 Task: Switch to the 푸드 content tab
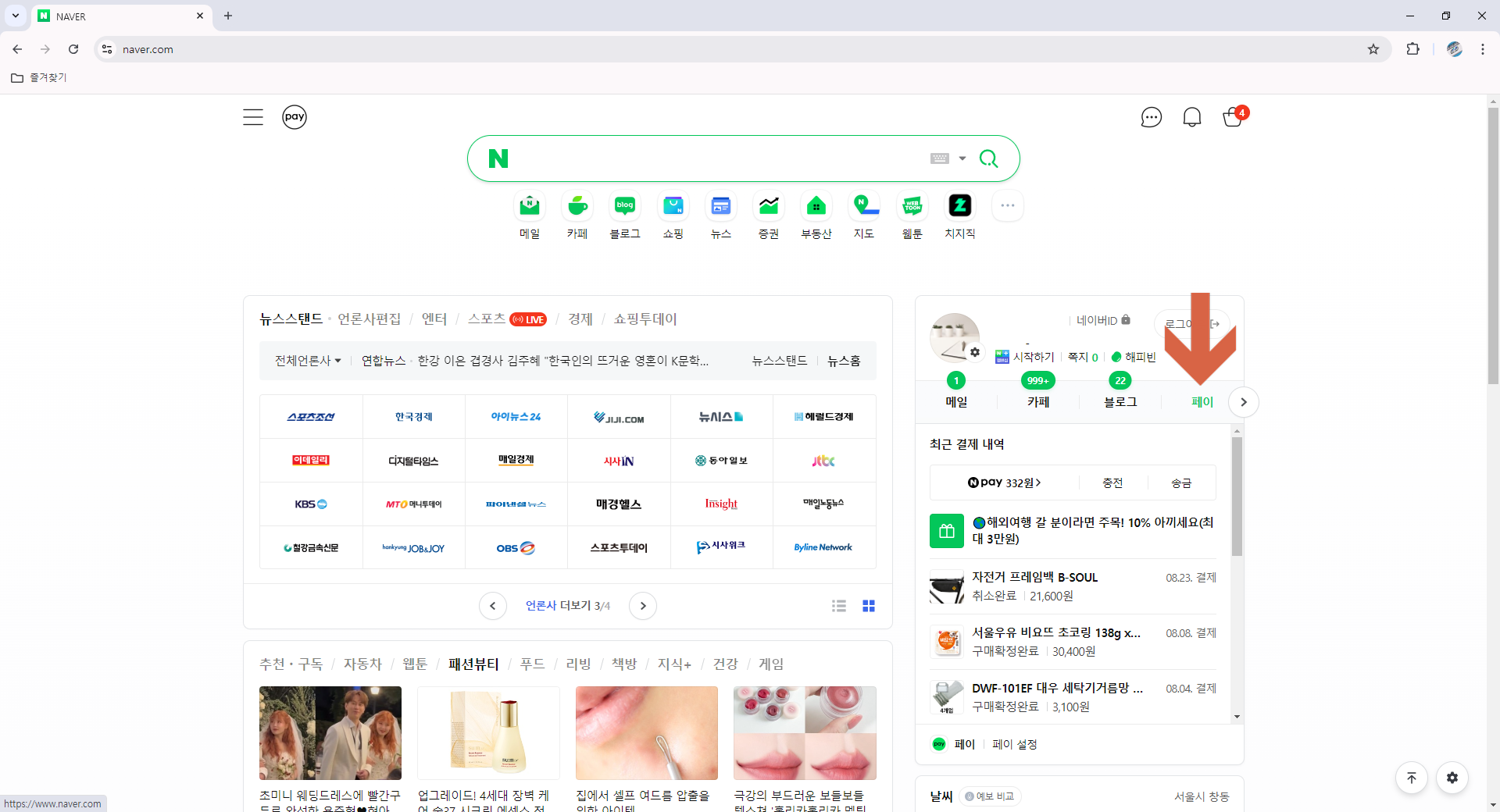pyautogui.click(x=532, y=664)
